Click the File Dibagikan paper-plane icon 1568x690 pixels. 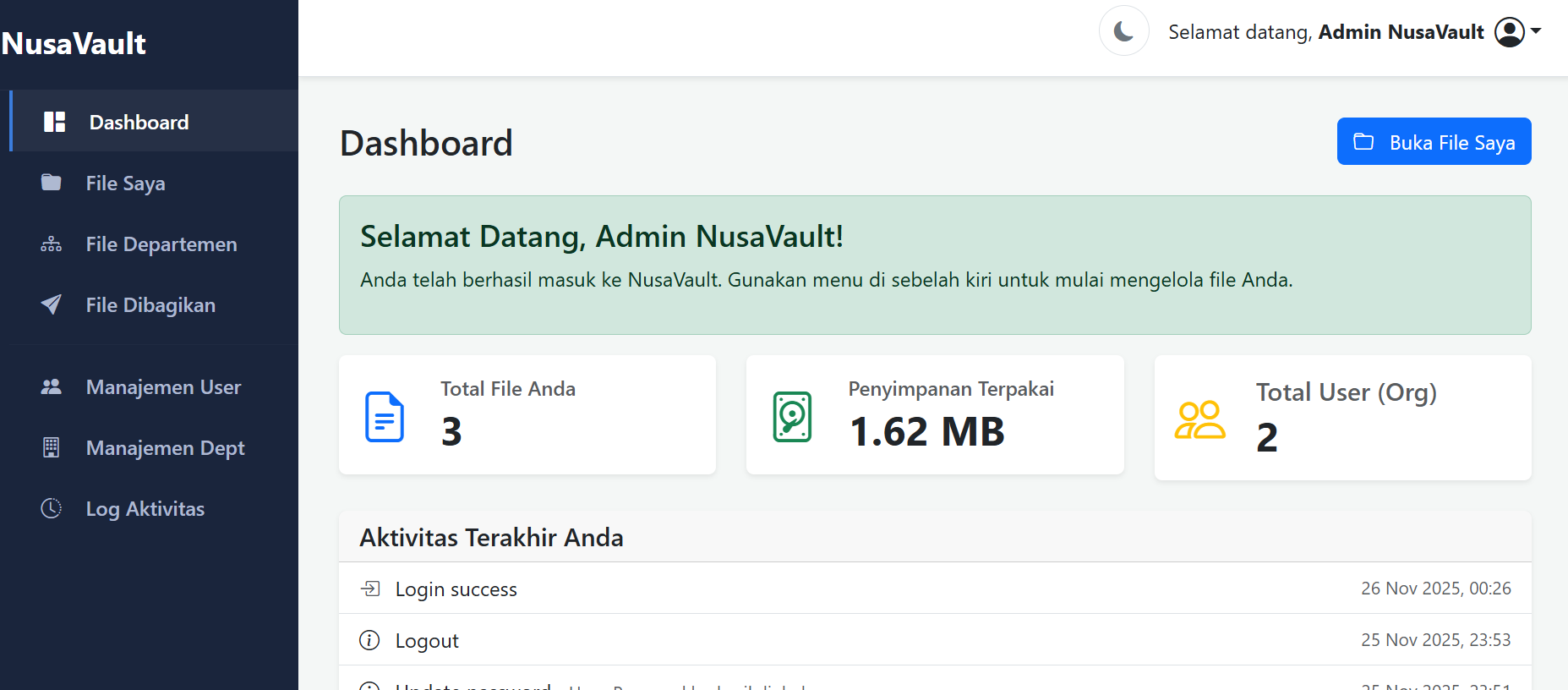coord(51,304)
